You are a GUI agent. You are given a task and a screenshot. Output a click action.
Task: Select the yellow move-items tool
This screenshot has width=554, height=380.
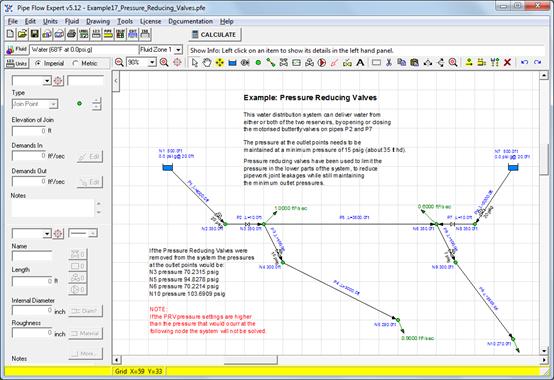coord(219,63)
